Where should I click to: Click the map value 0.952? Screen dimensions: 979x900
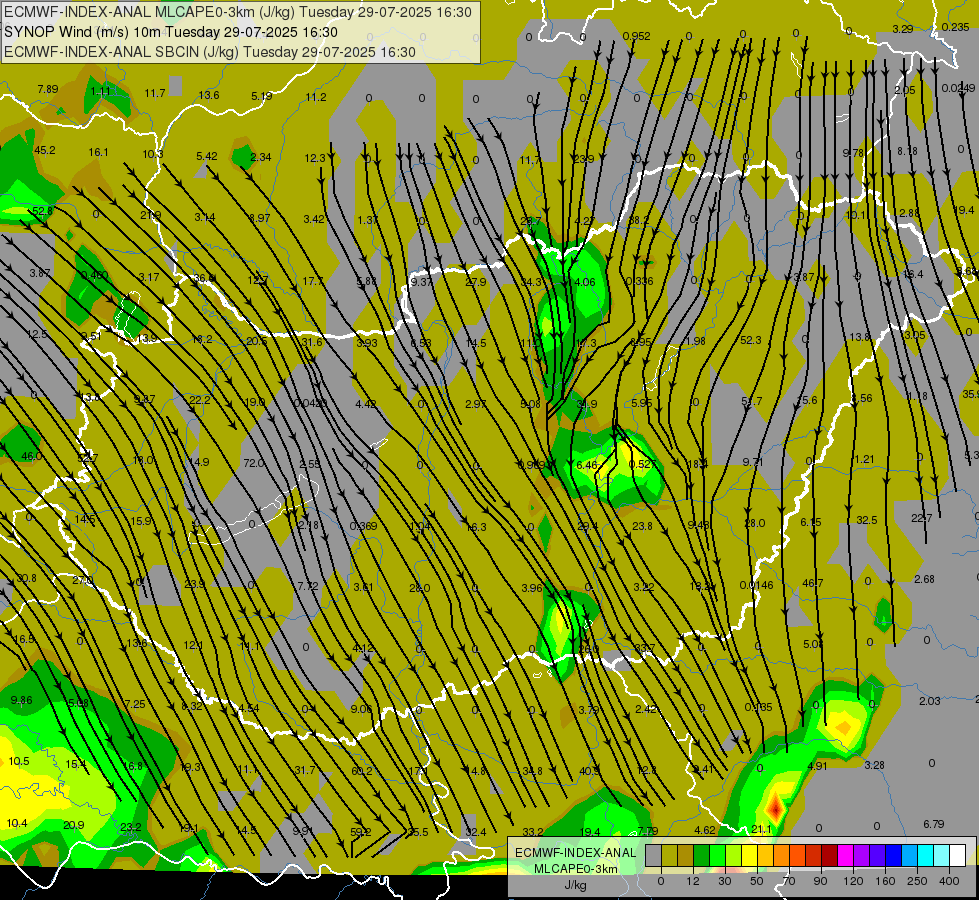[636, 36]
